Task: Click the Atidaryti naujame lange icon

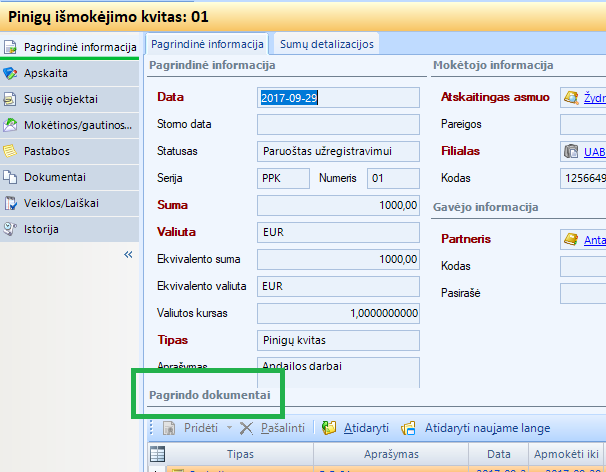Action: pyautogui.click(x=408, y=428)
